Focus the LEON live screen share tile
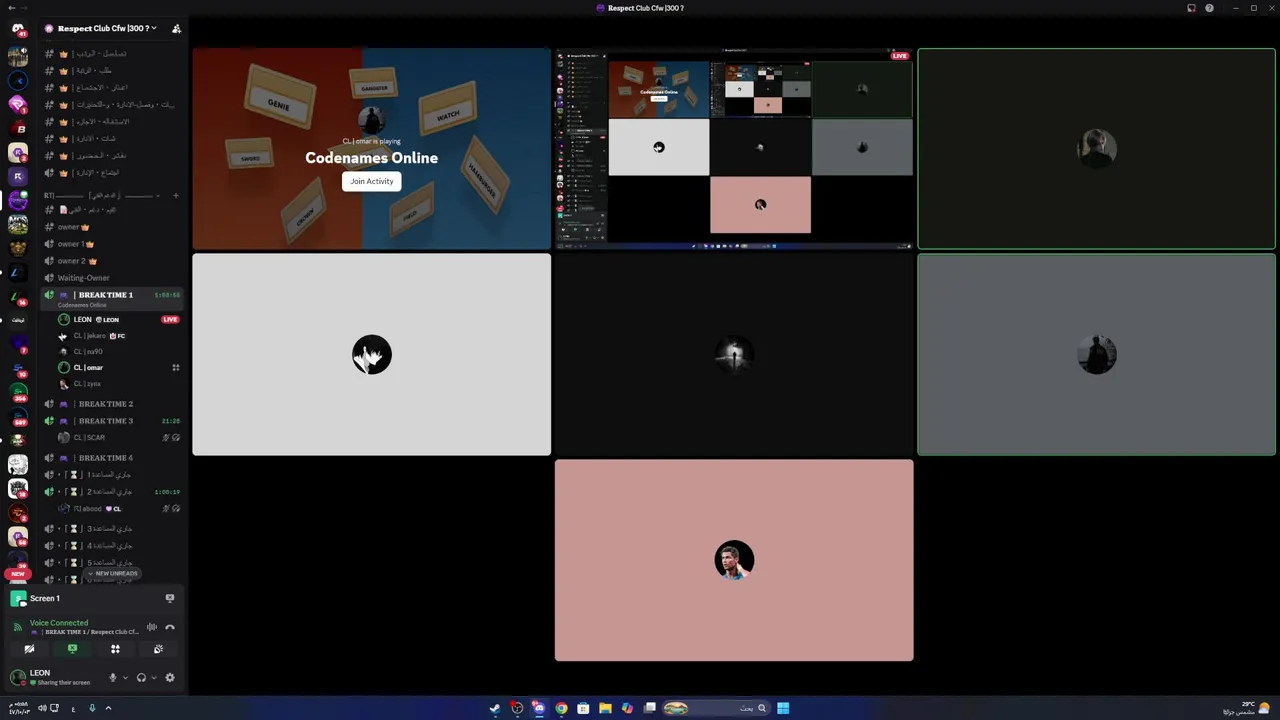Screen dimensions: 1280x720 734,148
